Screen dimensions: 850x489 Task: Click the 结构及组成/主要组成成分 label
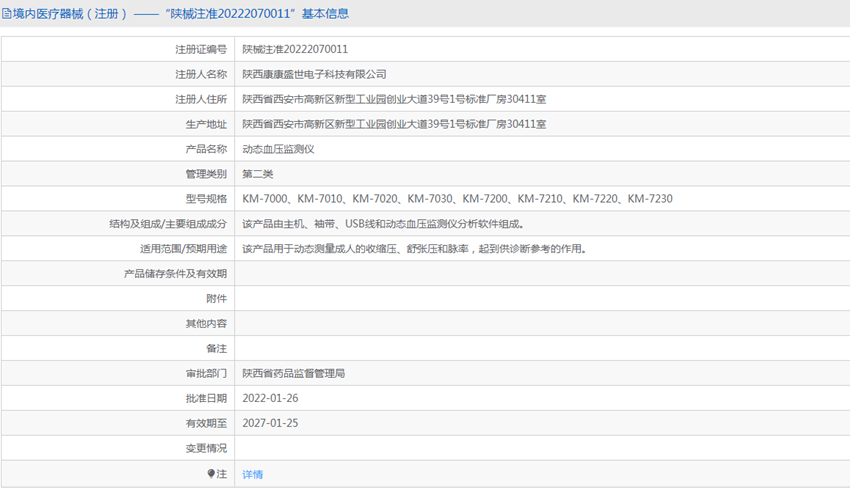click(168, 224)
